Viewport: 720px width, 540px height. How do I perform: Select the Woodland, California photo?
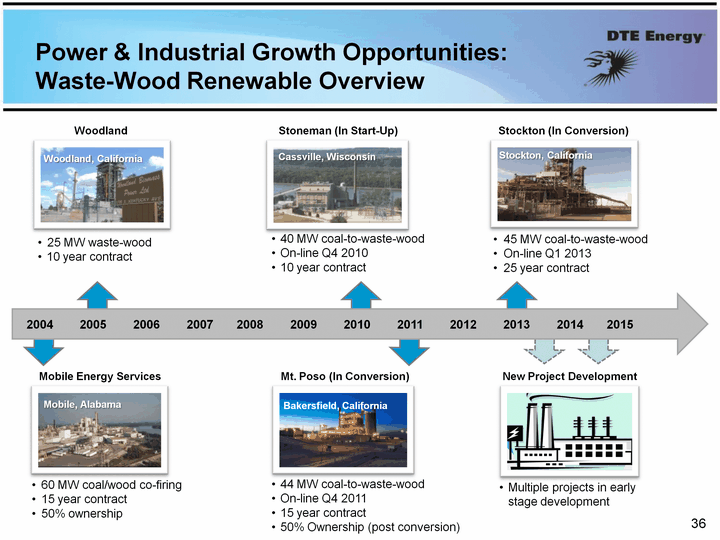point(101,186)
